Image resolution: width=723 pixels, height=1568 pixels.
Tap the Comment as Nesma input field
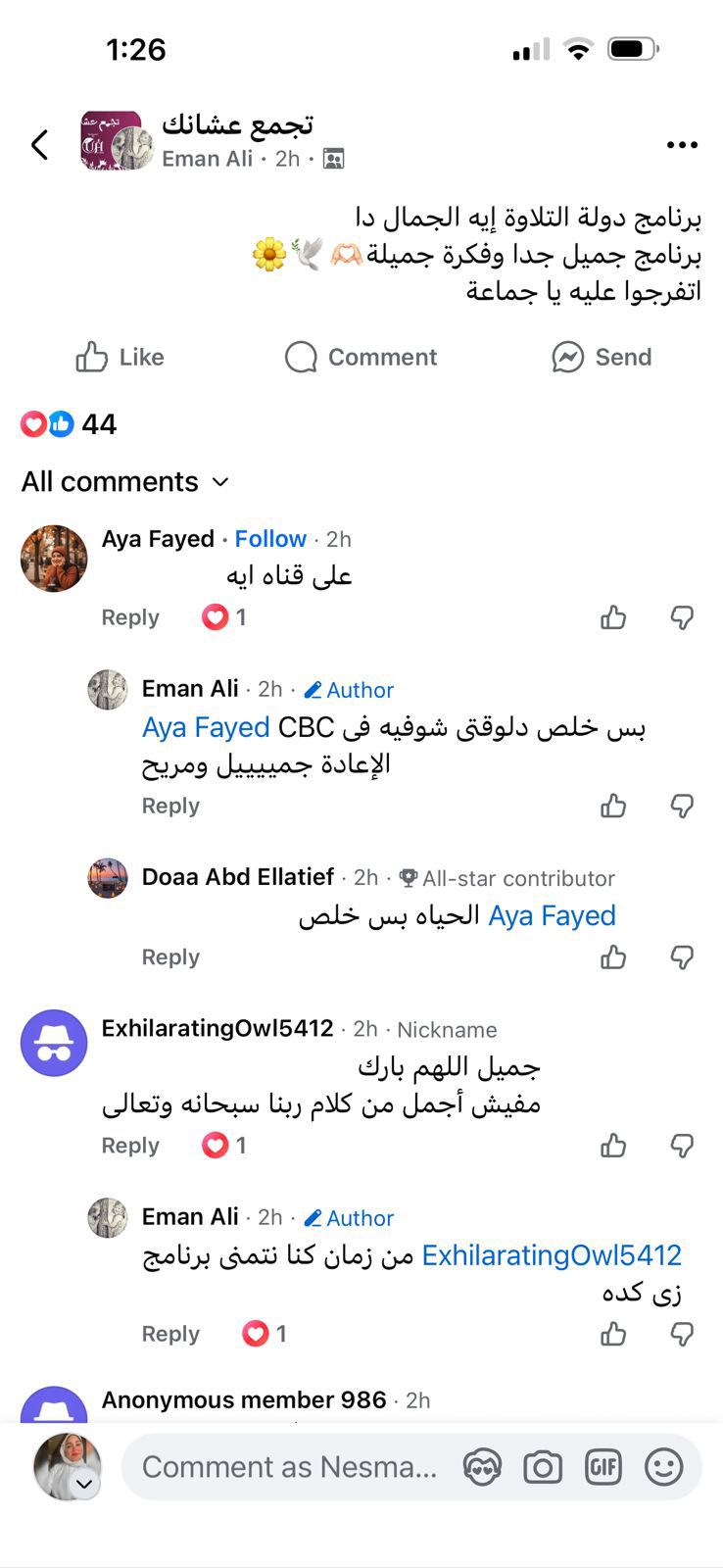click(x=289, y=1467)
